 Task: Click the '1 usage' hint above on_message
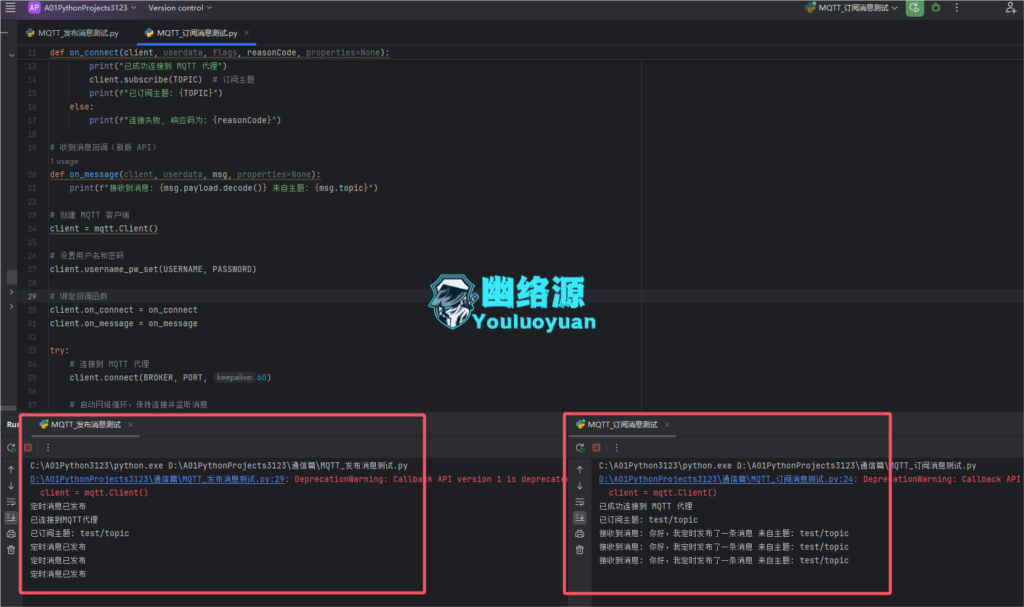[64, 161]
